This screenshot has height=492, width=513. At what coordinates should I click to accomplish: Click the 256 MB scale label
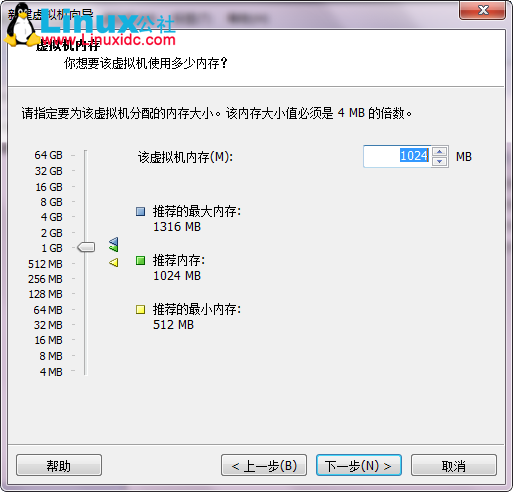tap(45, 279)
